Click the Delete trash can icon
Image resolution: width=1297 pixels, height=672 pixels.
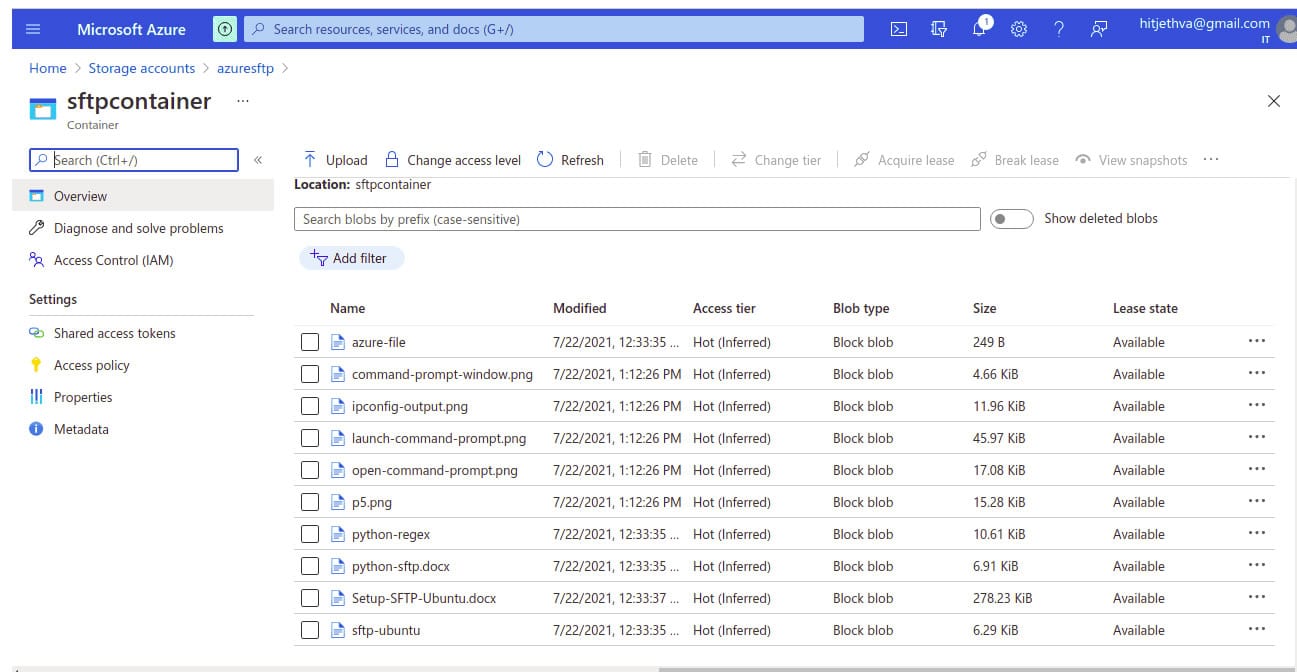click(645, 160)
